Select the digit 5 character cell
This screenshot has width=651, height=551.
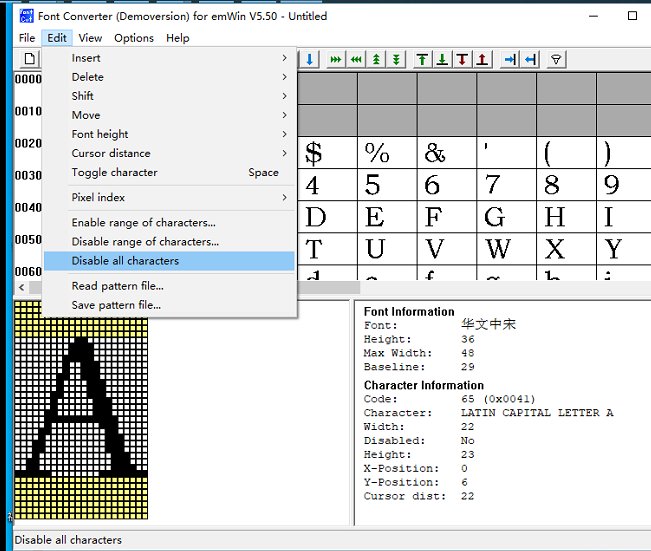[387, 185]
